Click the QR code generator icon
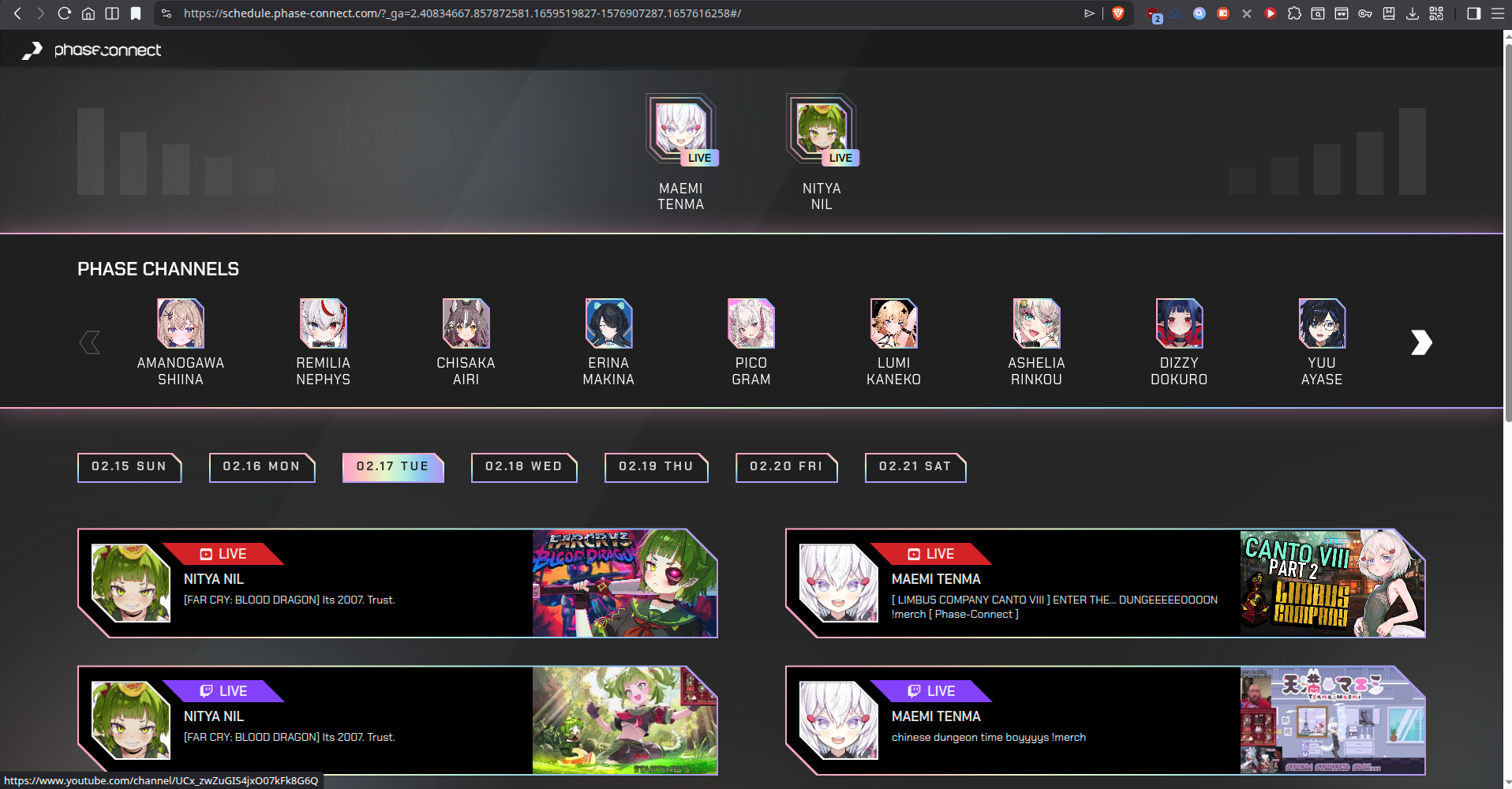 pyautogui.click(x=1436, y=13)
